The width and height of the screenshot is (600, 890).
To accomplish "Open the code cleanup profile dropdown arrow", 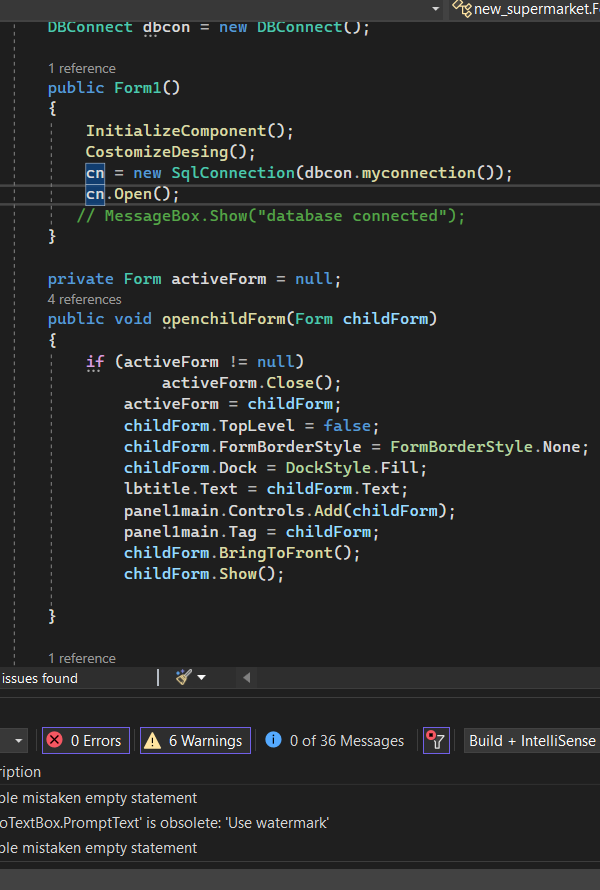I will [202, 678].
